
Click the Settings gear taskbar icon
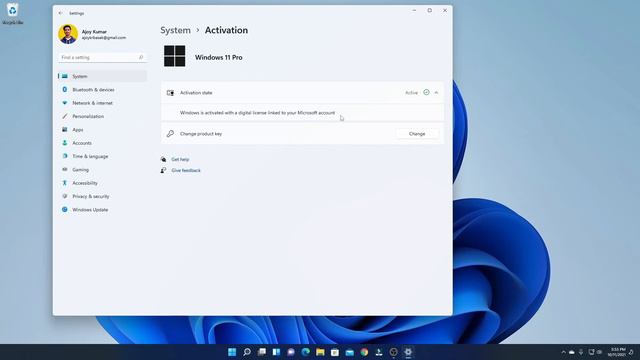point(408,352)
